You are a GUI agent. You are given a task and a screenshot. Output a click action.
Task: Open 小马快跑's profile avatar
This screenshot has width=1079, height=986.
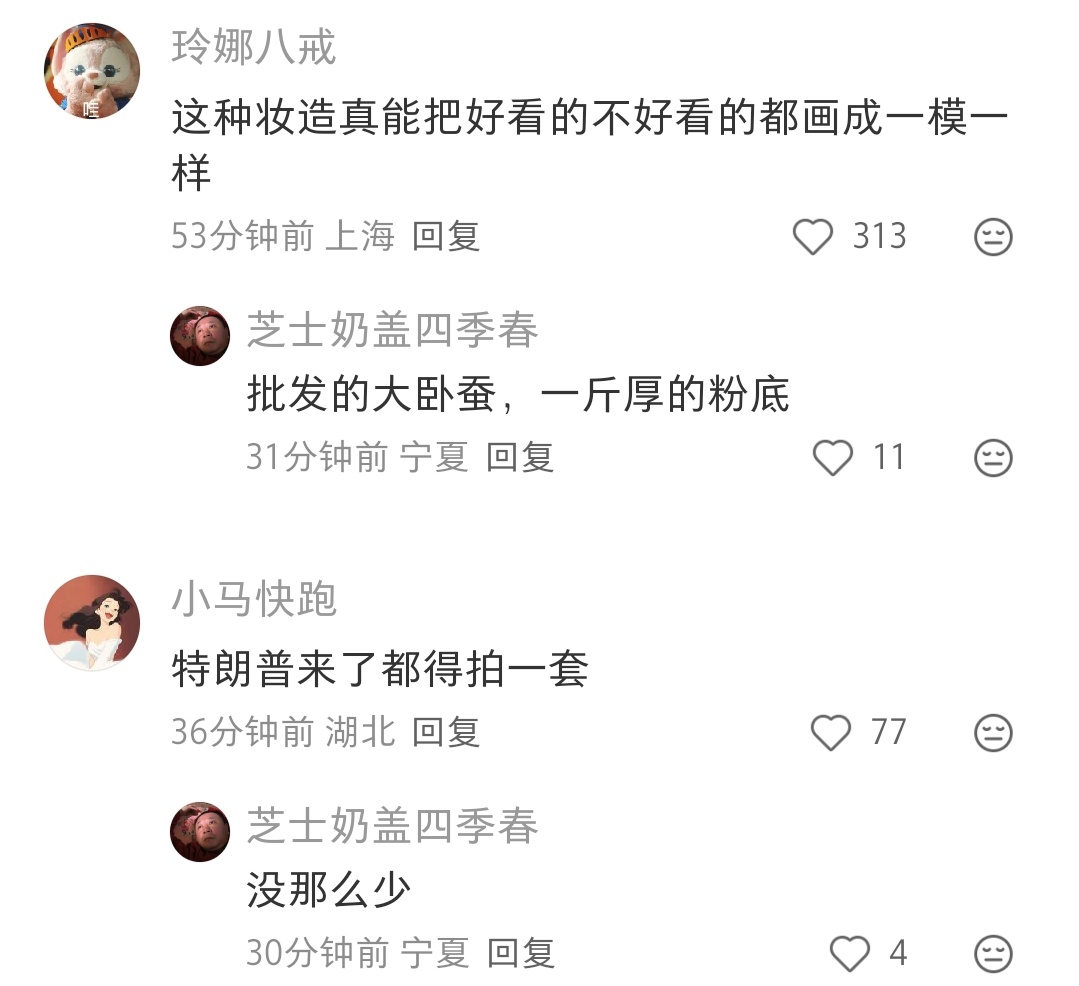coord(92,623)
